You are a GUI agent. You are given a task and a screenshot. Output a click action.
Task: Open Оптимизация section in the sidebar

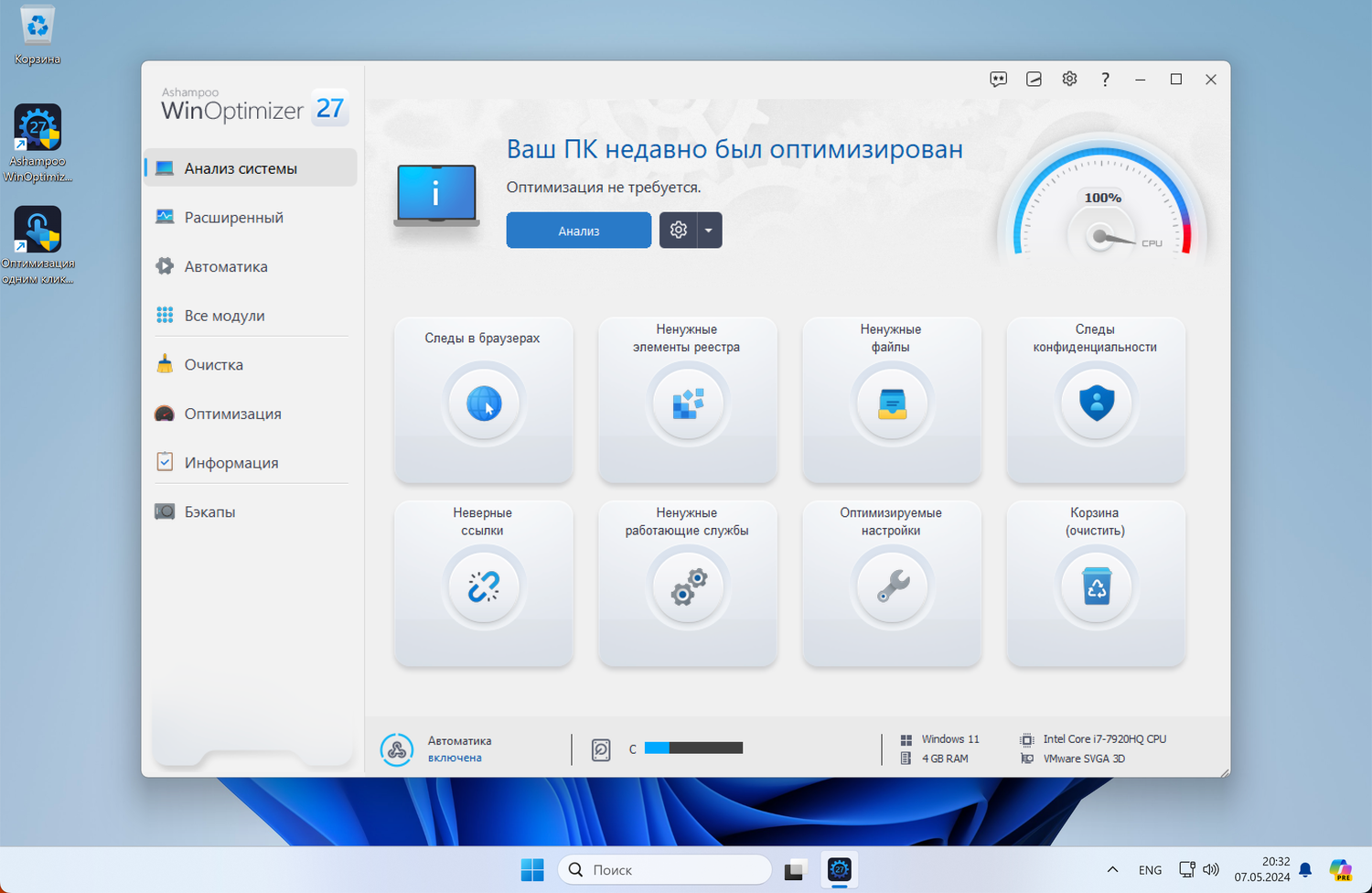[x=251, y=414]
